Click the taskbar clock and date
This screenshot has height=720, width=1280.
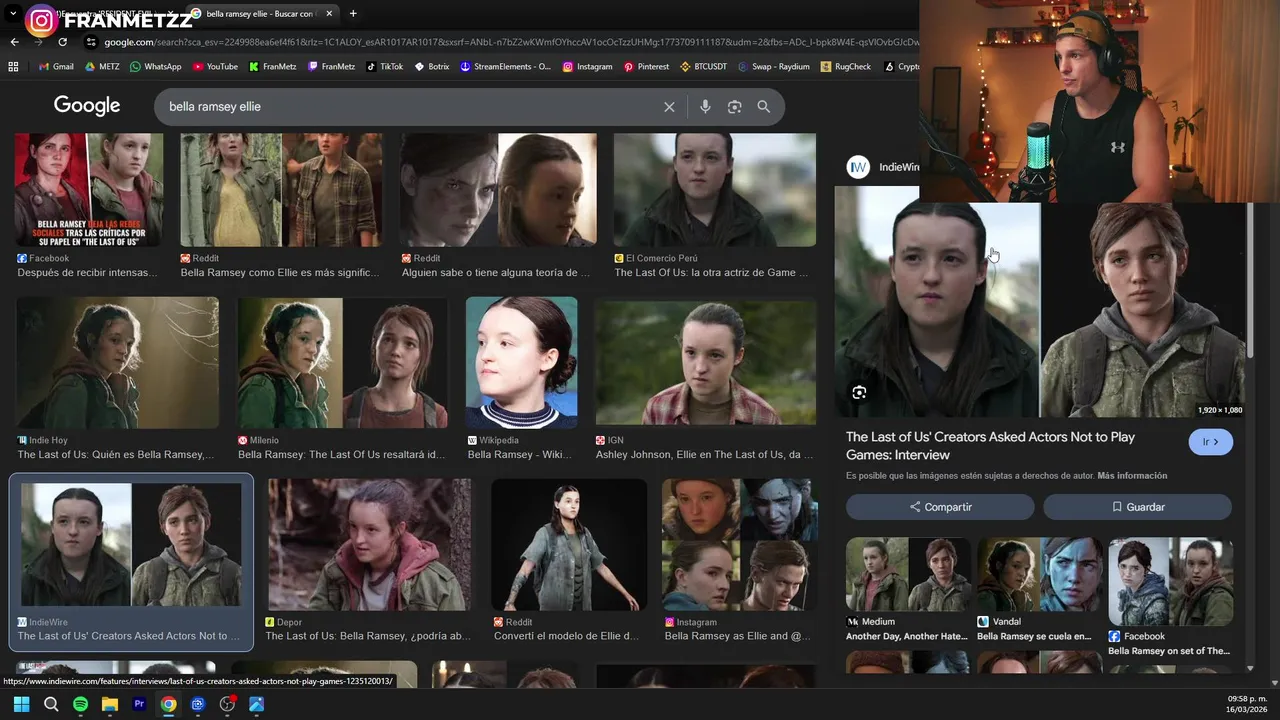pos(1247,704)
